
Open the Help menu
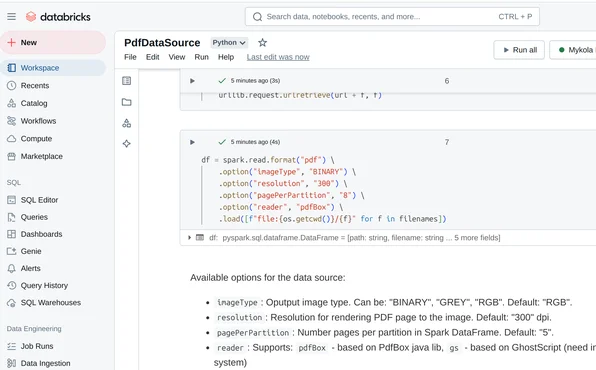[226, 57]
